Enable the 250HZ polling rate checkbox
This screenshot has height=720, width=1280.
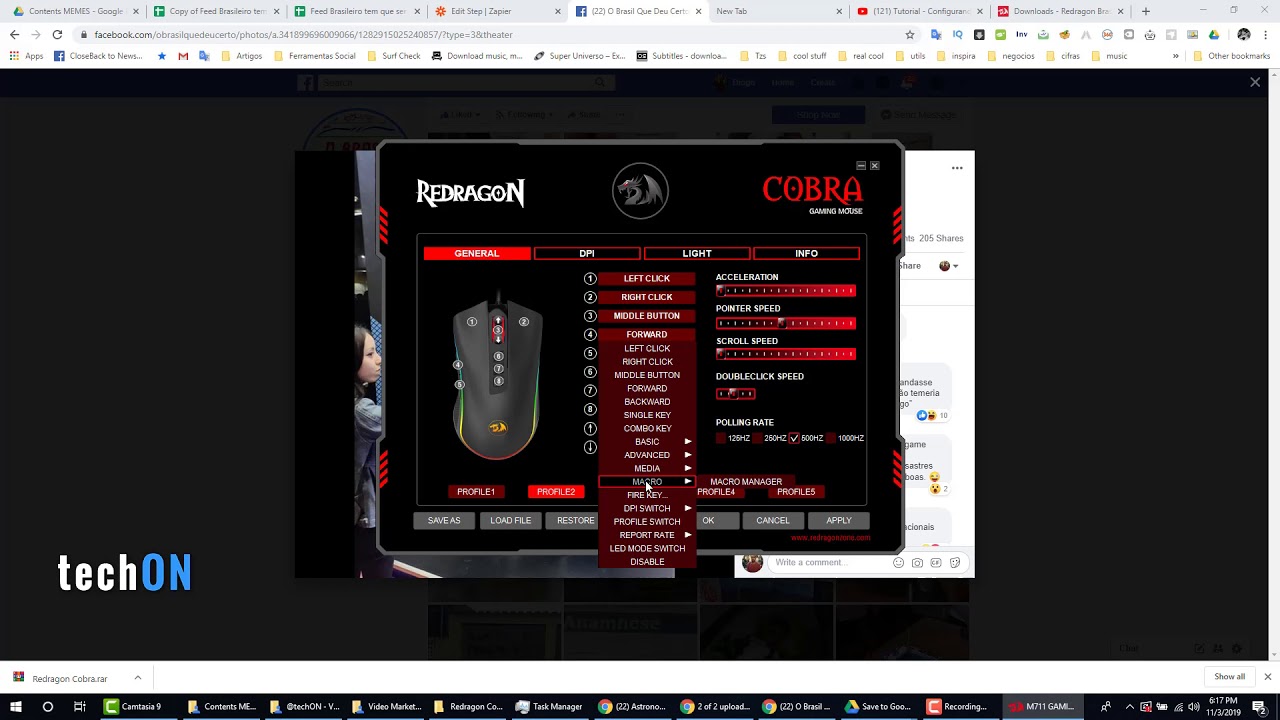758,438
